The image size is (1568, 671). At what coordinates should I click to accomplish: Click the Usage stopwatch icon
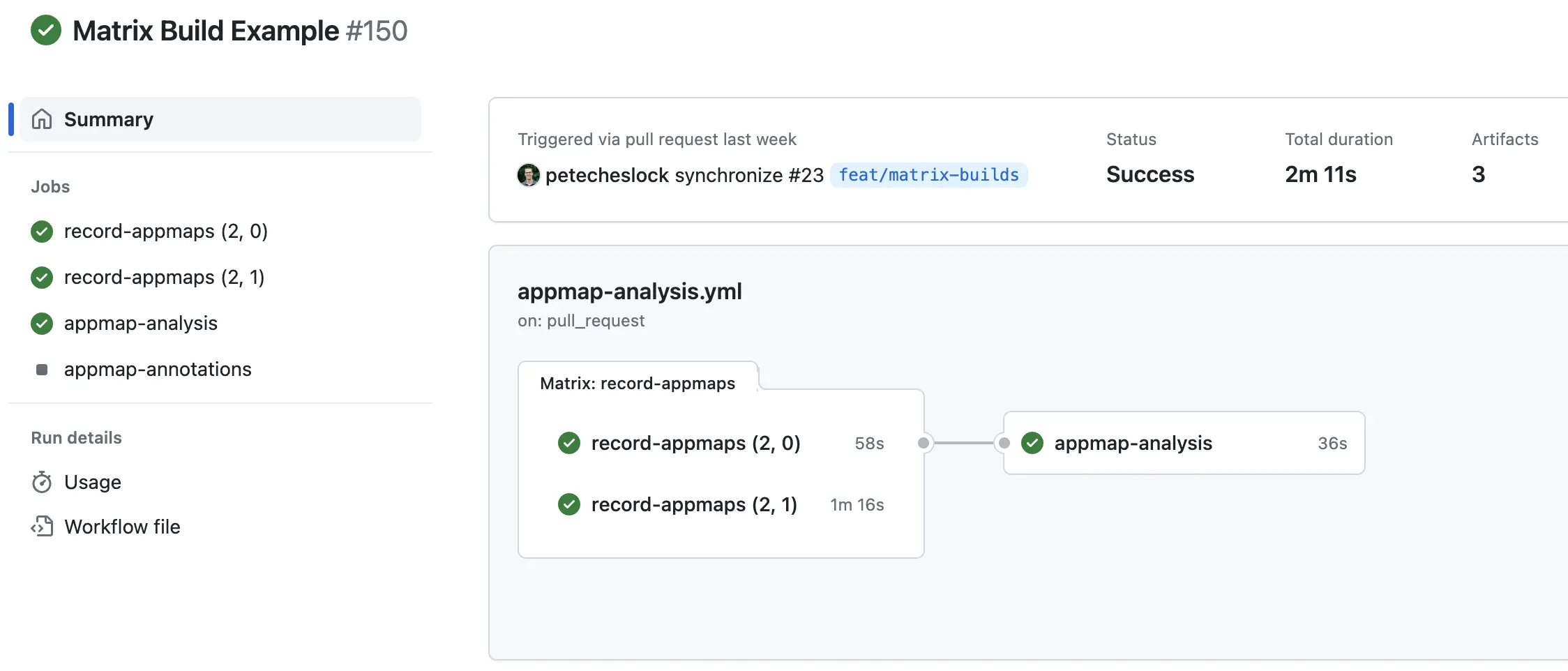[x=42, y=482]
